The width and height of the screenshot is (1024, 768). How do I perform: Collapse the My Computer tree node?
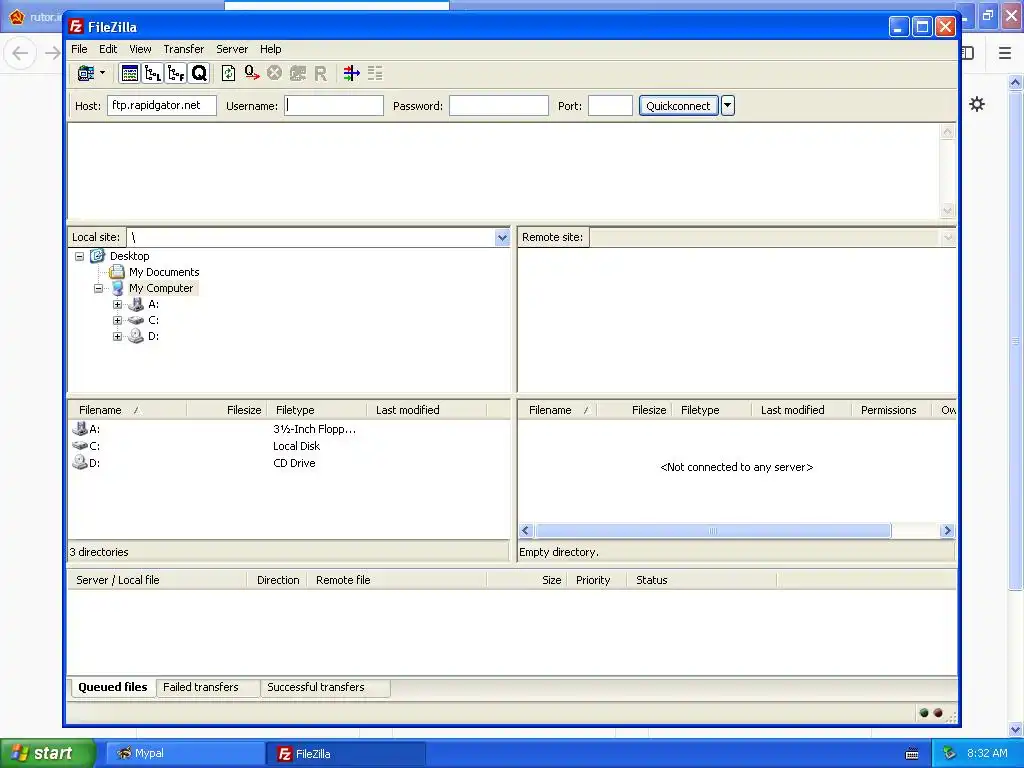(x=99, y=288)
